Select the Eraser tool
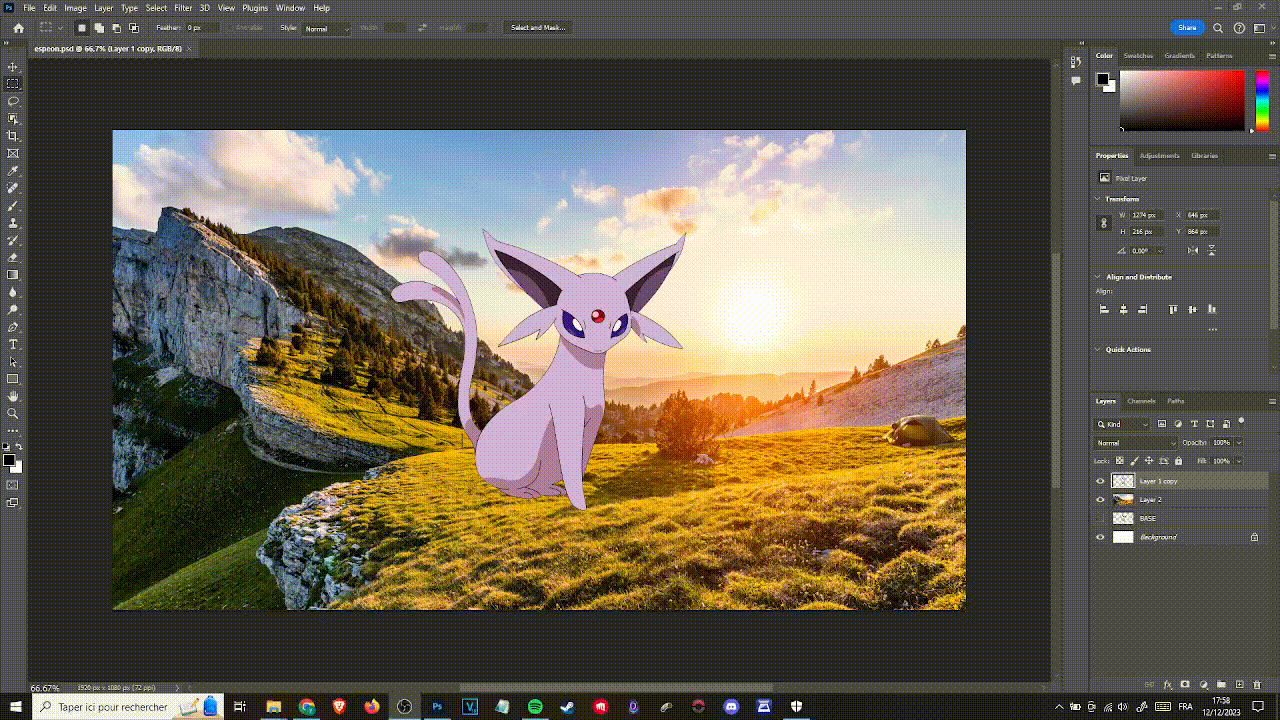Viewport: 1280px width, 720px height. [x=13, y=257]
